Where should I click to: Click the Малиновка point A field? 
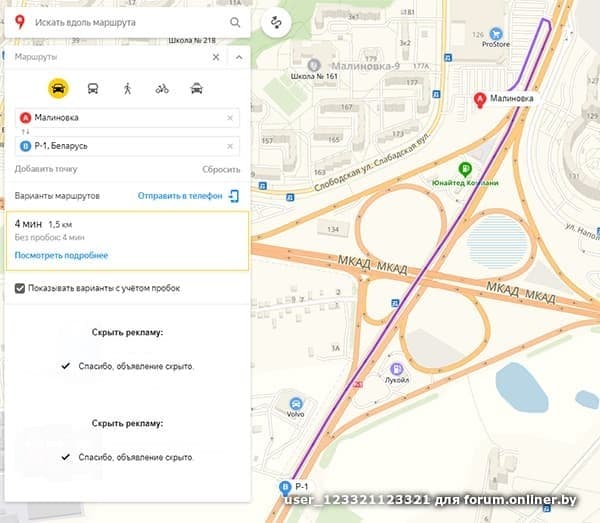point(127,117)
